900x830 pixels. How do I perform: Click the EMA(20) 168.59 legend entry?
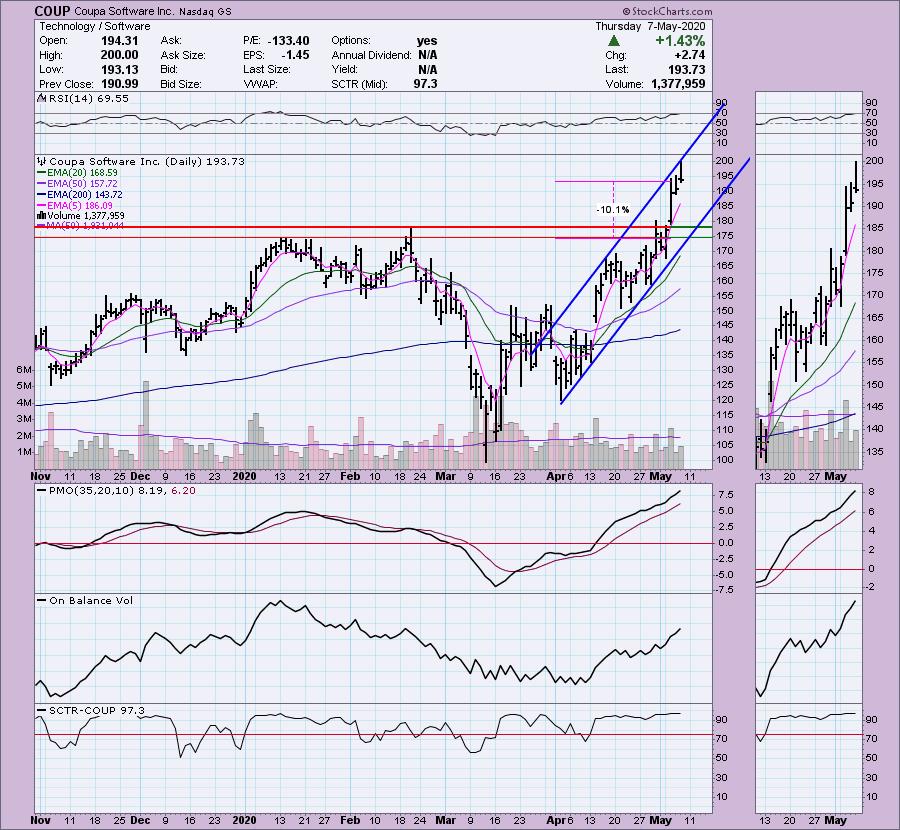(82, 172)
